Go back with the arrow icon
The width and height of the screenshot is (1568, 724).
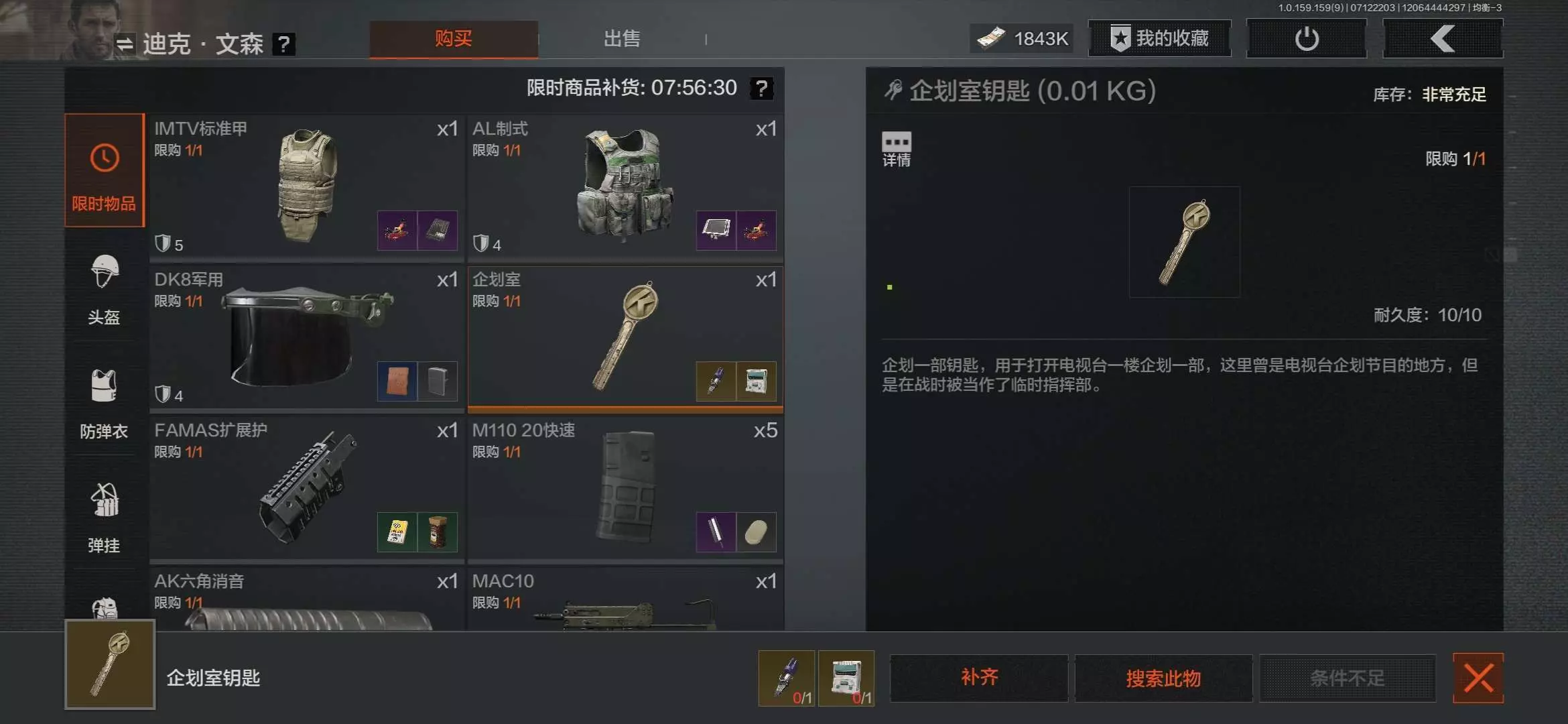point(1443,39)
